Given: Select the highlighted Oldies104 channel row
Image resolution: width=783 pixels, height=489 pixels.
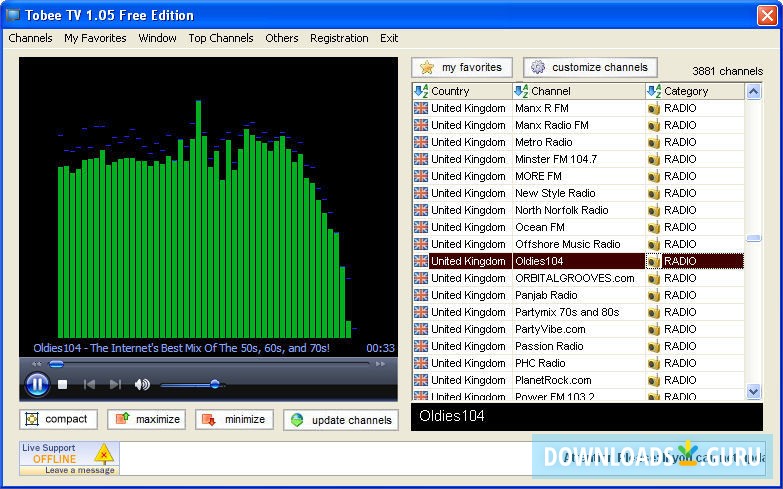Looking at the screenshot, I should [578, 261].
